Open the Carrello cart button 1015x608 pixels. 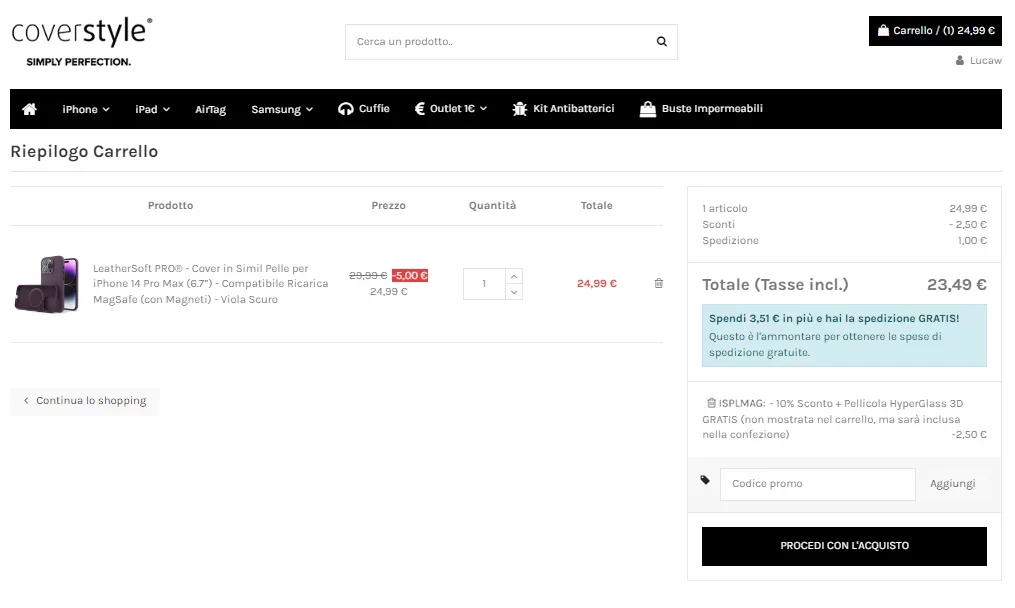pos(935,30)
